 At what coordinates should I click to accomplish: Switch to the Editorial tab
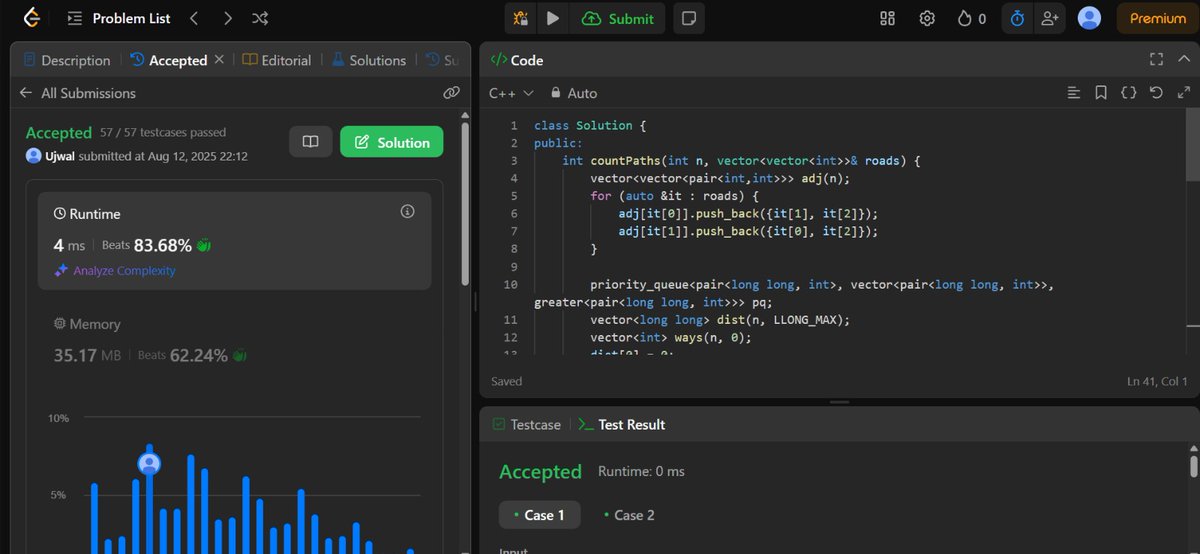[x=277, y=60]
